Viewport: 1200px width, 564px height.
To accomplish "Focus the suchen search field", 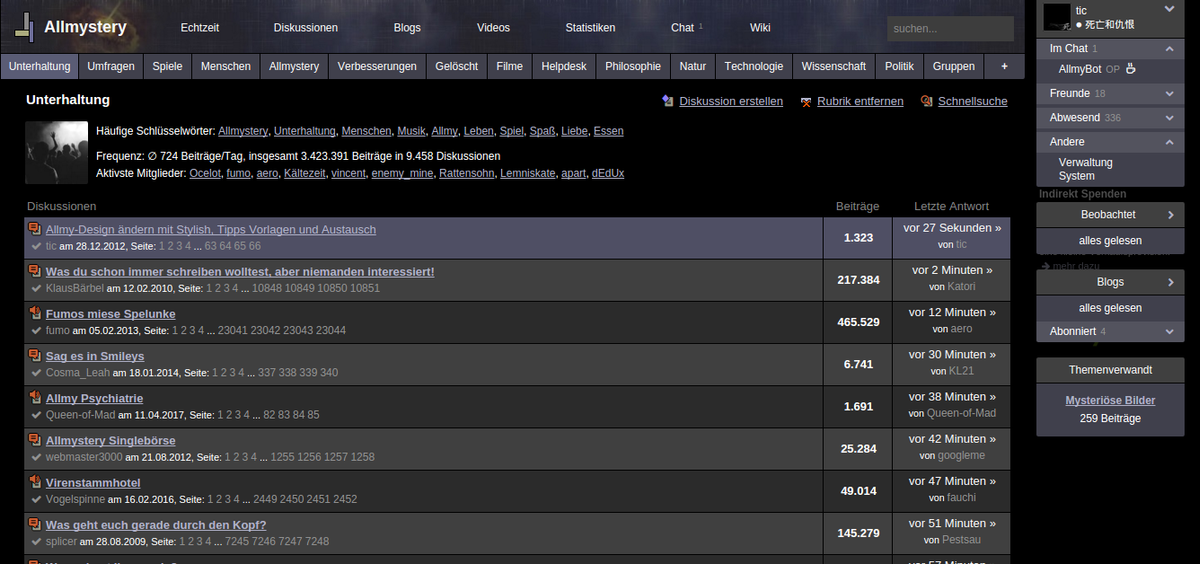I will (951, 29).
